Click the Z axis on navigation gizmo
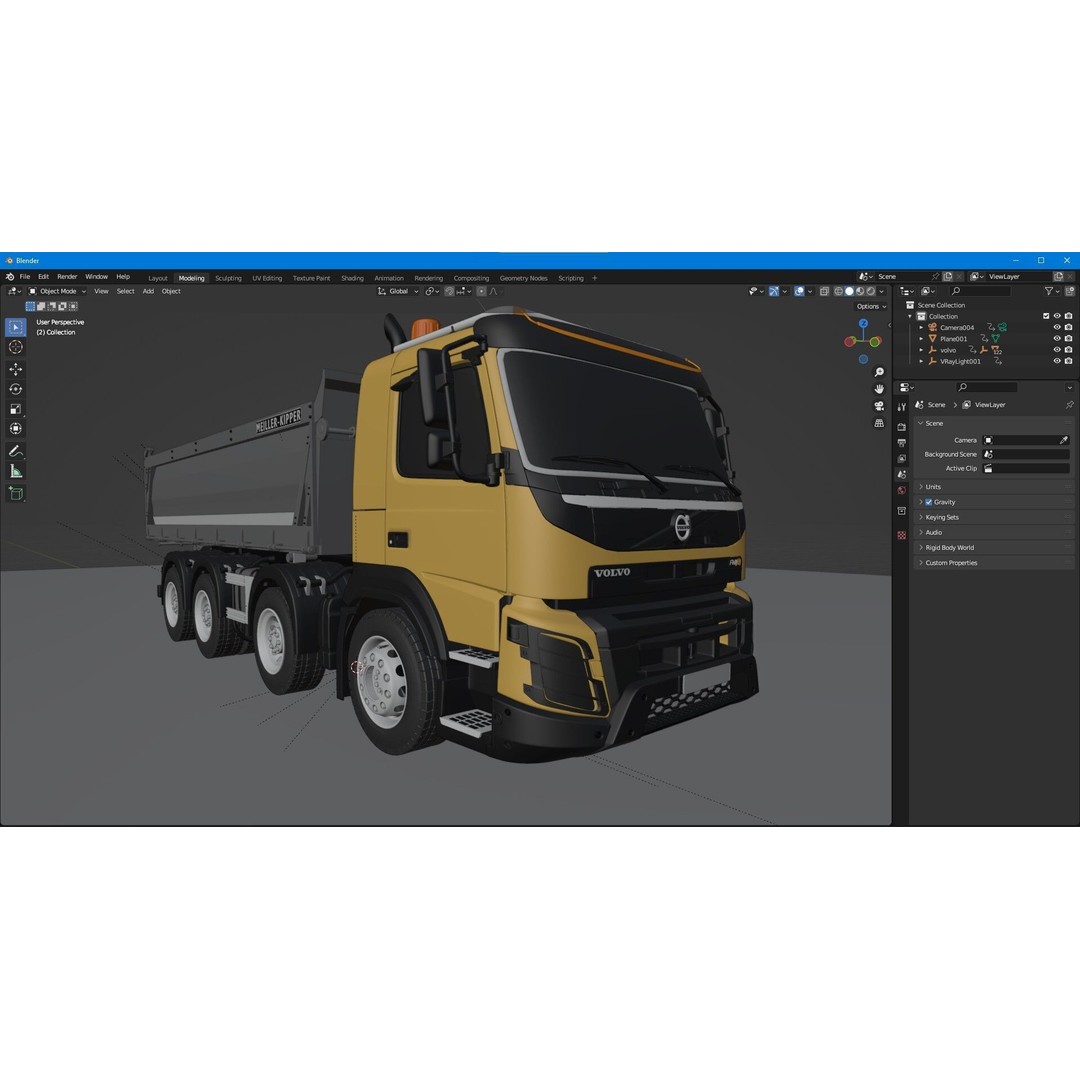The width and height of the screenshot is (1080, 1080). click(x=863, y=323)
